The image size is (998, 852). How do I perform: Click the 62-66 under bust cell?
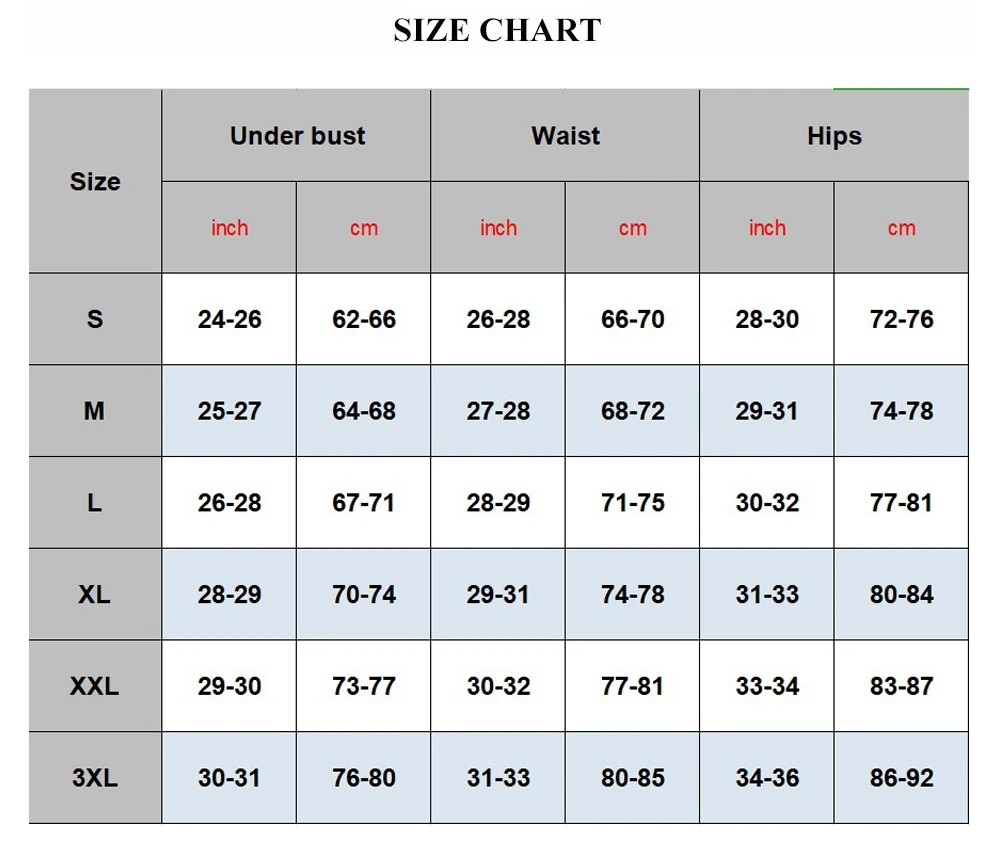click(x=363, y=319)
